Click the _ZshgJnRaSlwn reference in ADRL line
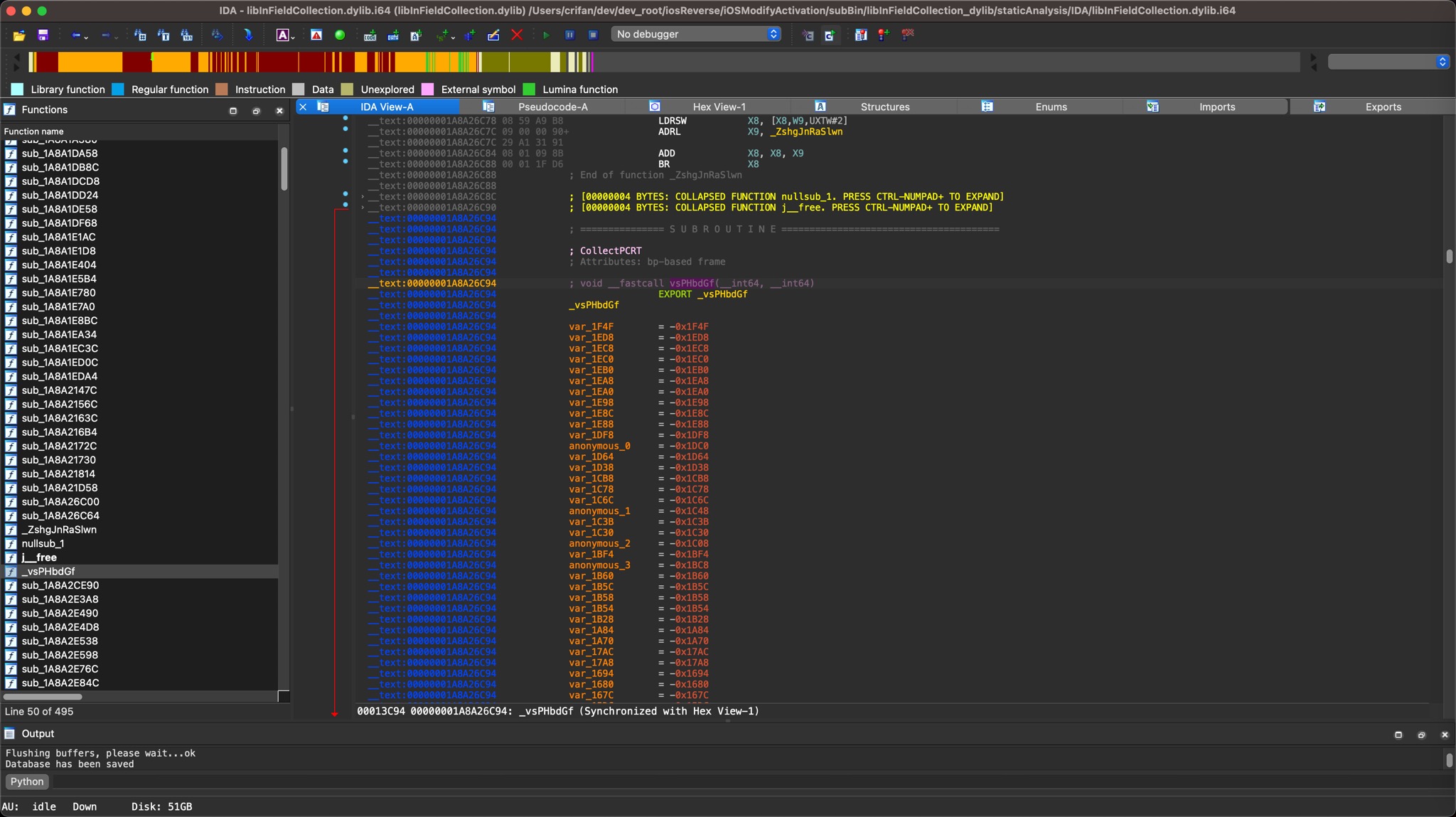 [x=805, y=132]
